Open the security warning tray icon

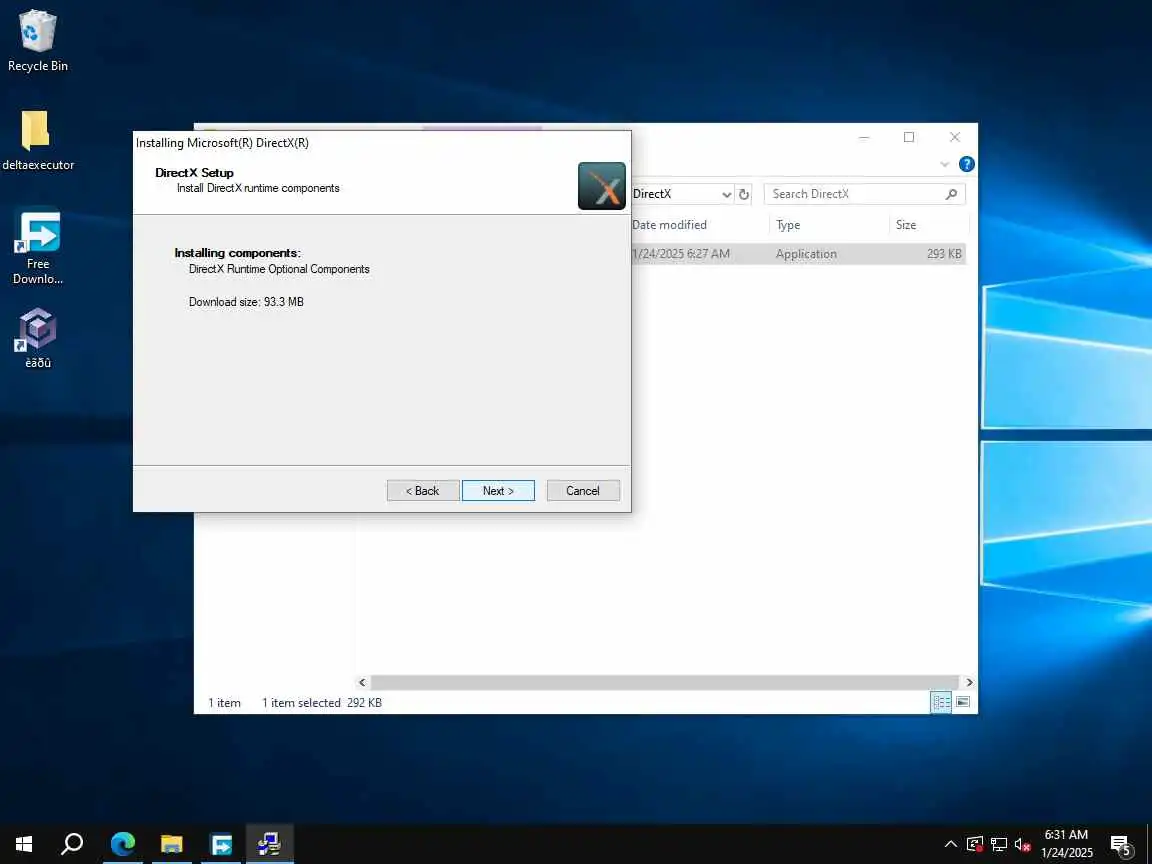point(975,844)
